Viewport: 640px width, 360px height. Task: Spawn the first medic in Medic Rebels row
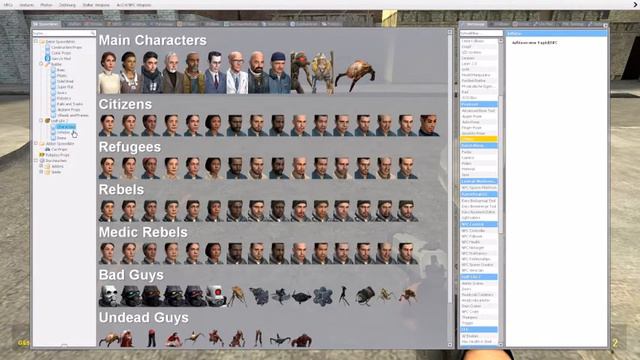point(108,253)
